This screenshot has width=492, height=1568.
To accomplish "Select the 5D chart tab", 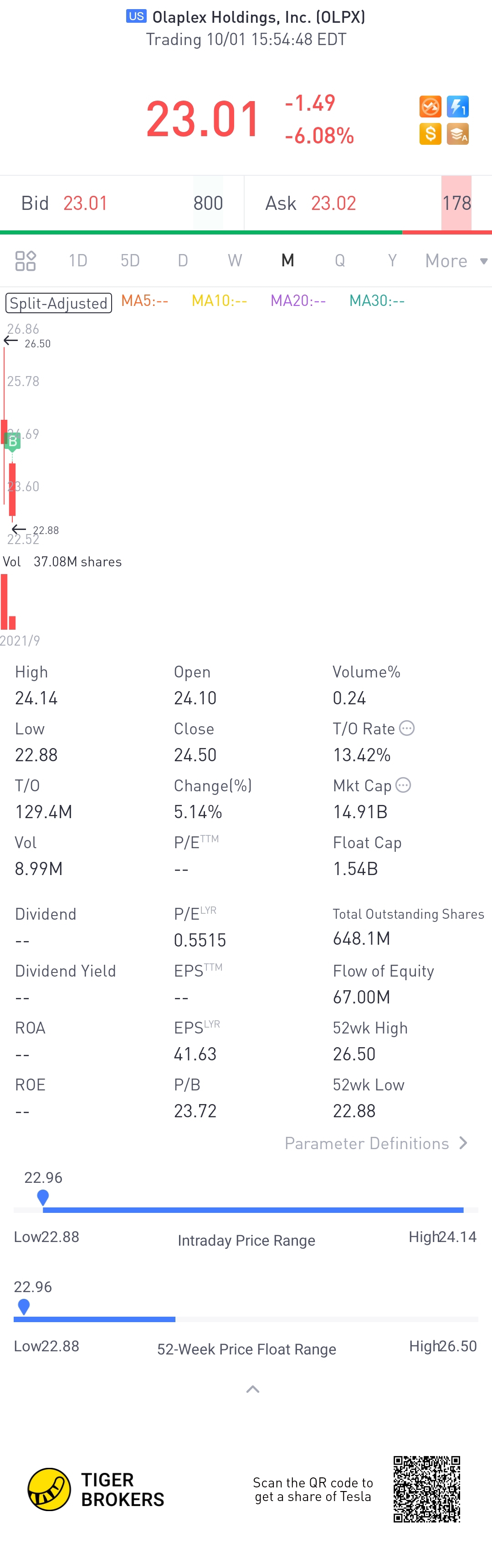I will [x=130, y=260].
